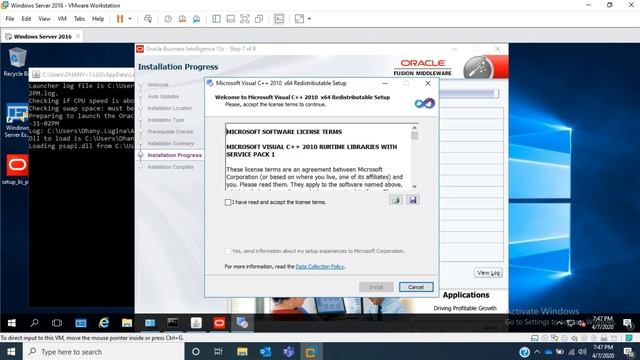This screenshot has width=640, height=360.
Task: Open the power options dropdown beside pause
Action: click(130, 19)
